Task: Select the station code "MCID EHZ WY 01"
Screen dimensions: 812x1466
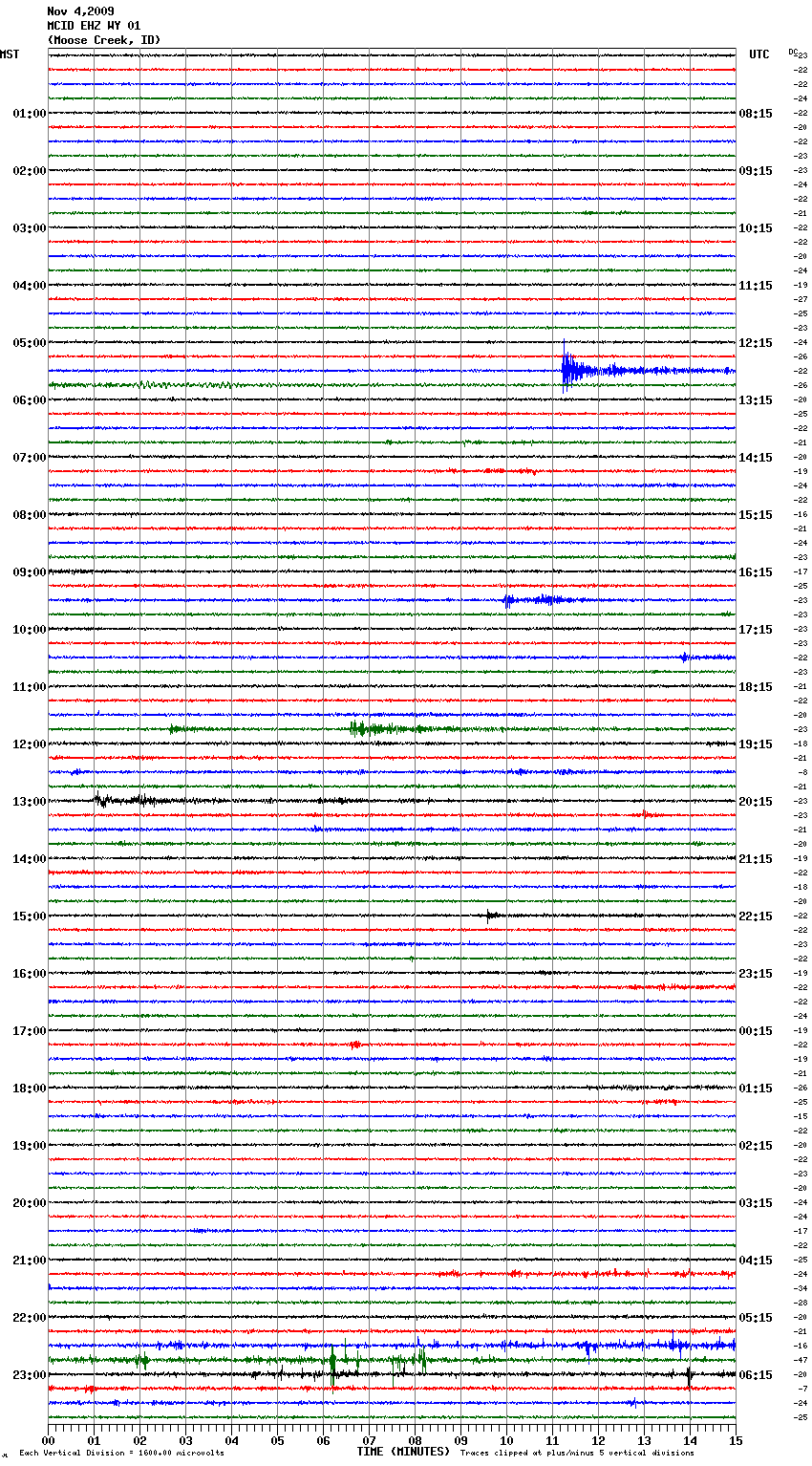Action: 94,26
